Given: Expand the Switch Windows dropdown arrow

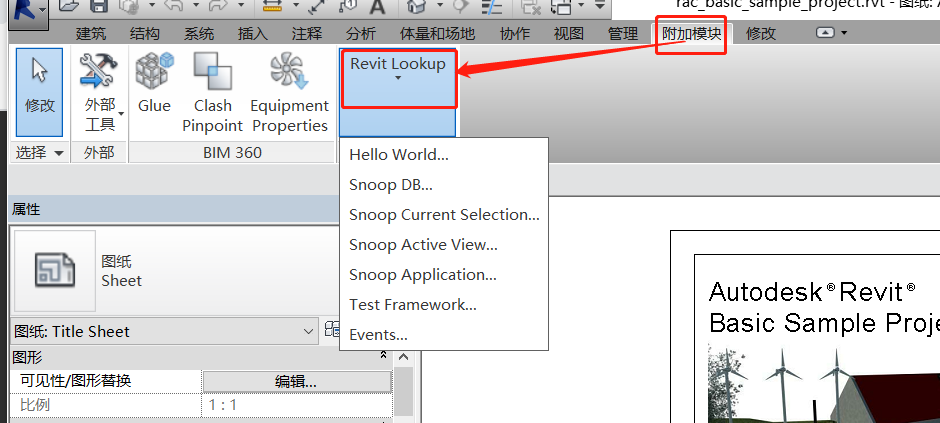Looking at the screenshot, I should coord(583,5).
